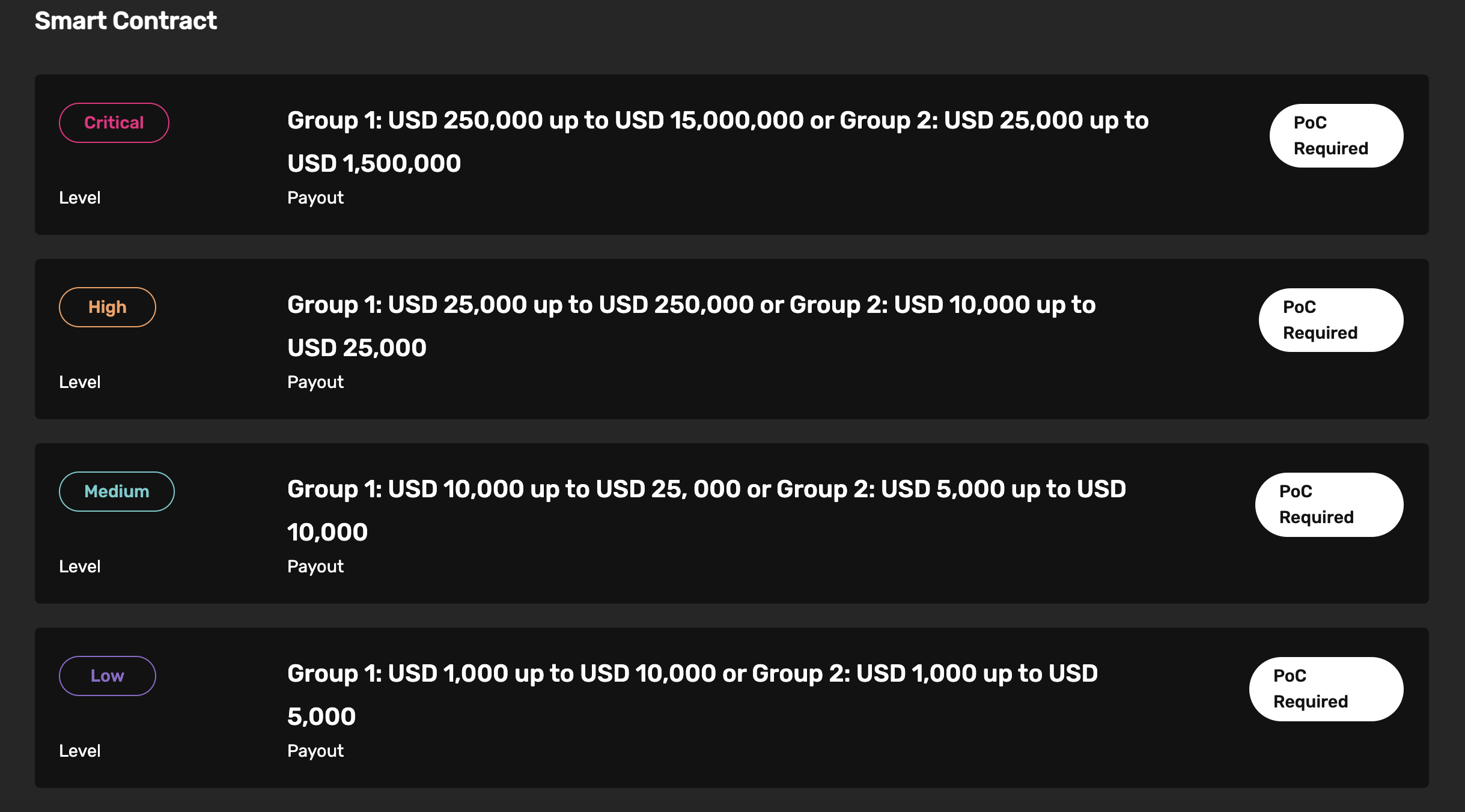Click the Critical payout amount text

click(717, 142)
